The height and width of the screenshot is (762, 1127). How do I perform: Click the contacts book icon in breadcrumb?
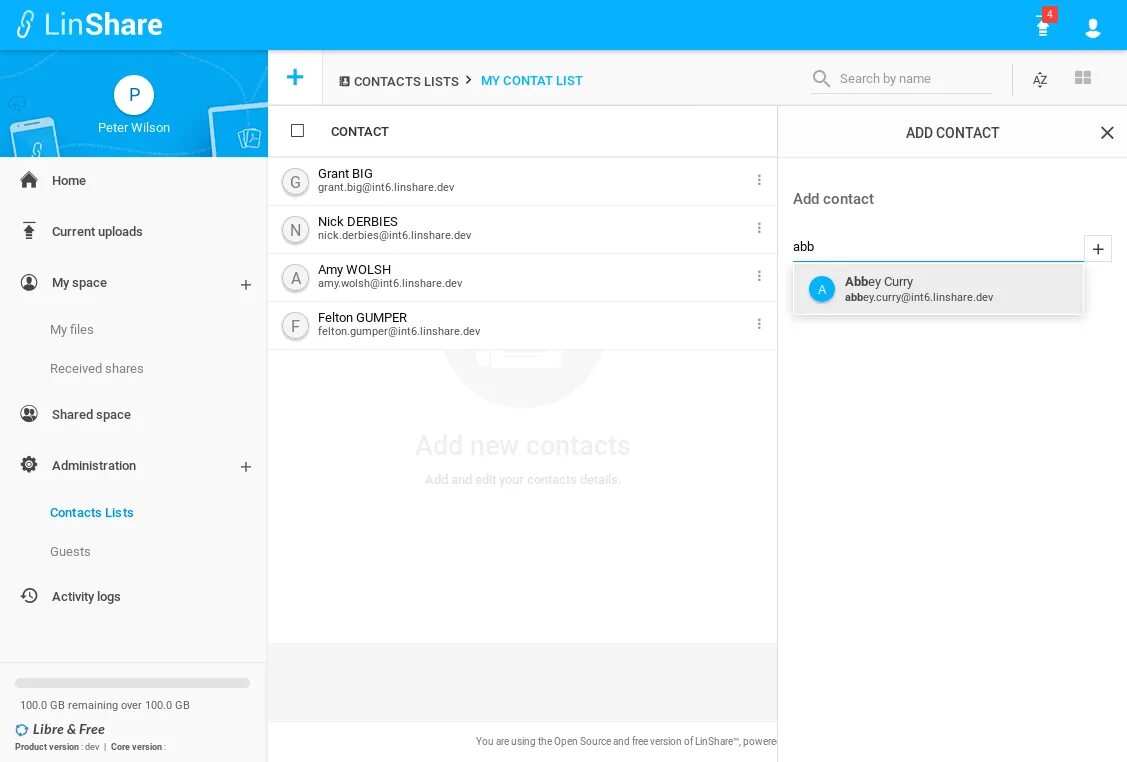point(344,81)
